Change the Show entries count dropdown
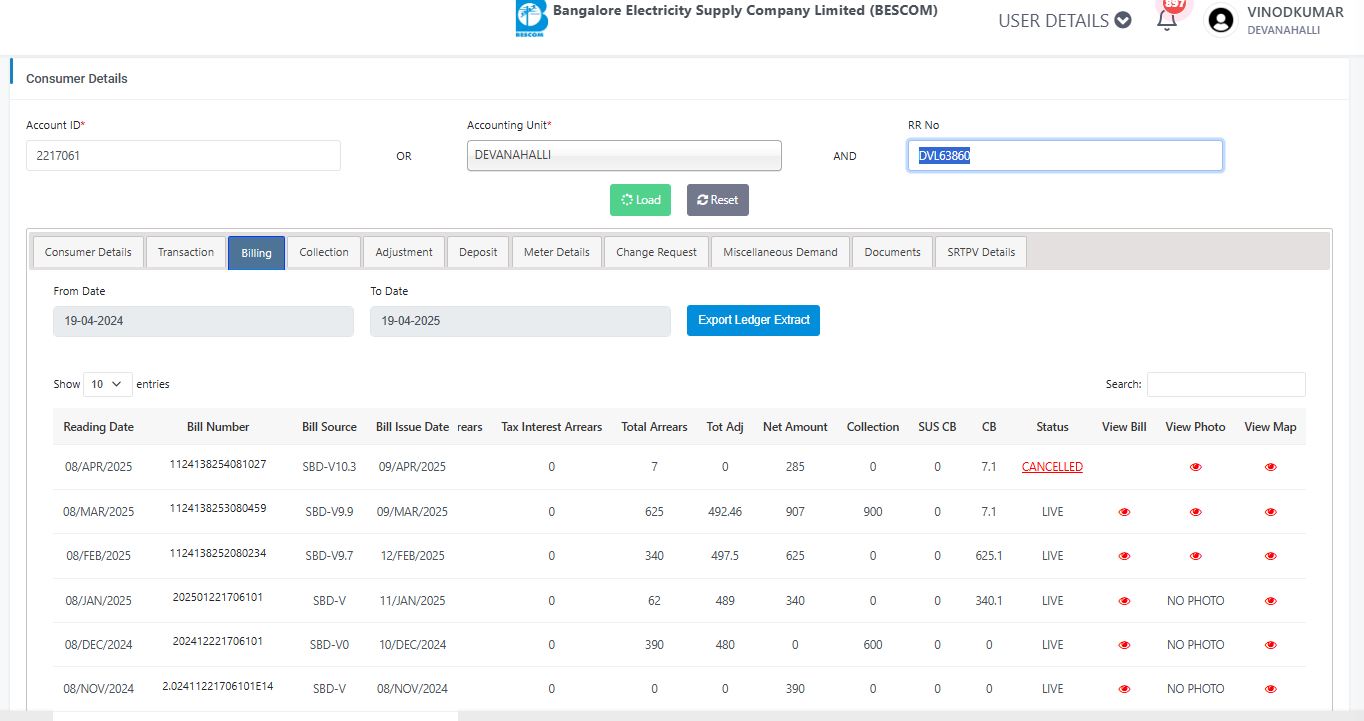 click(108, 384)
